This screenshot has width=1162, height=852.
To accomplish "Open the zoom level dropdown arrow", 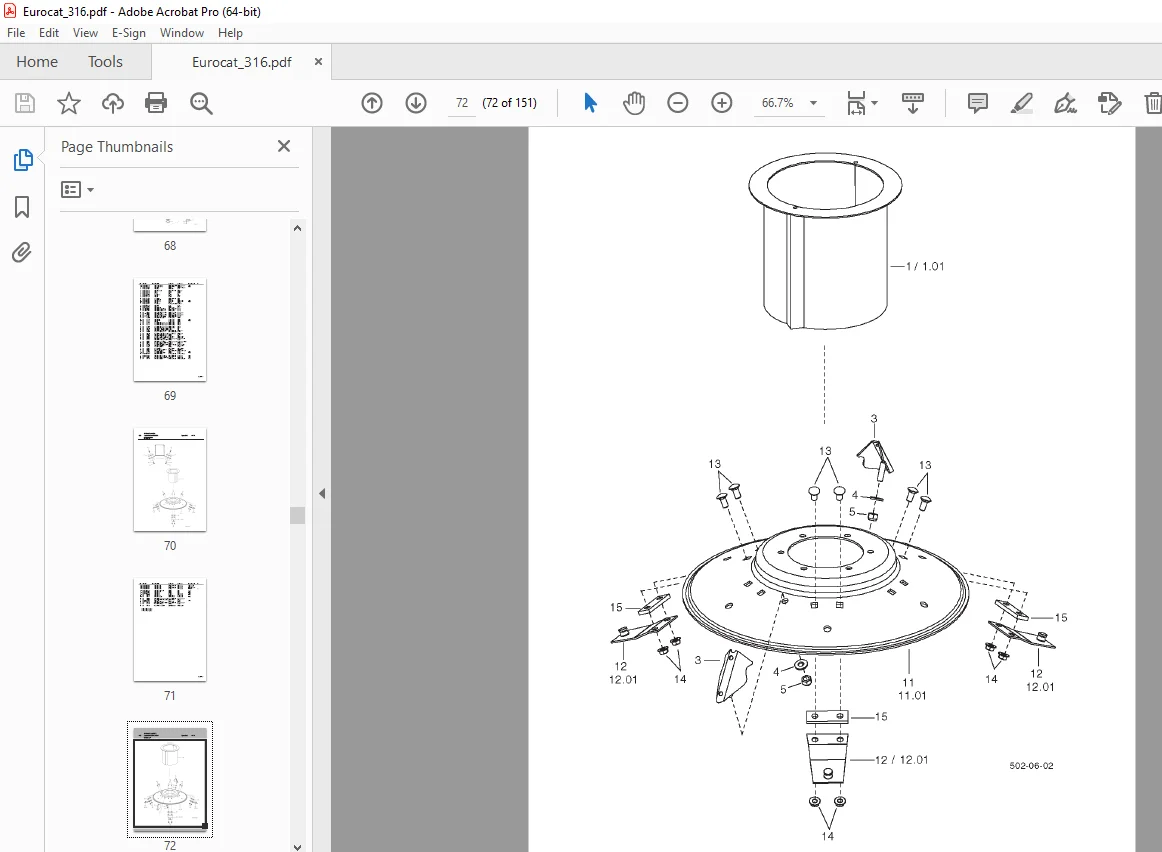I will point(814,103).
